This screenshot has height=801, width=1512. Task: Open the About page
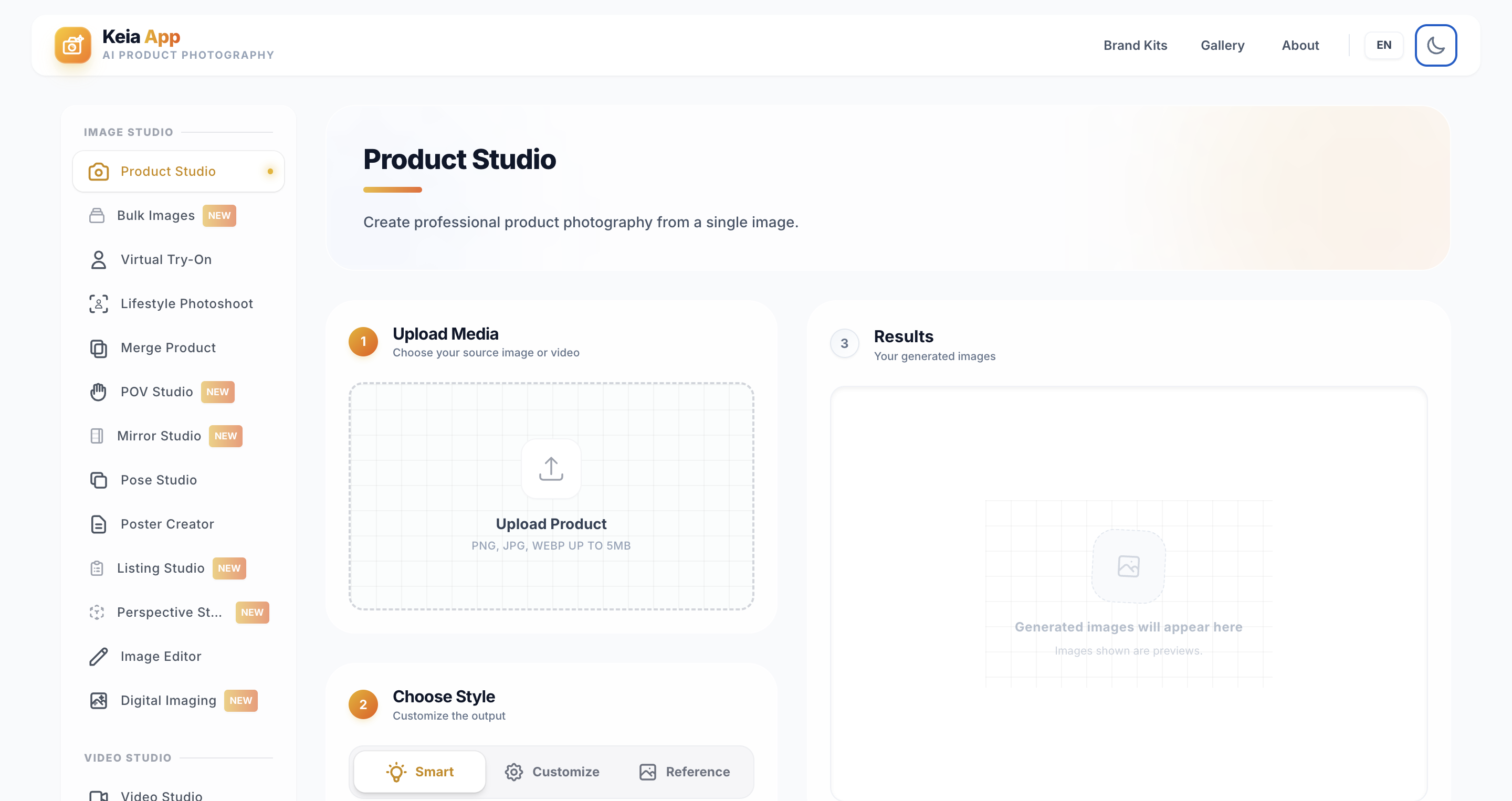click(1300, 45)
